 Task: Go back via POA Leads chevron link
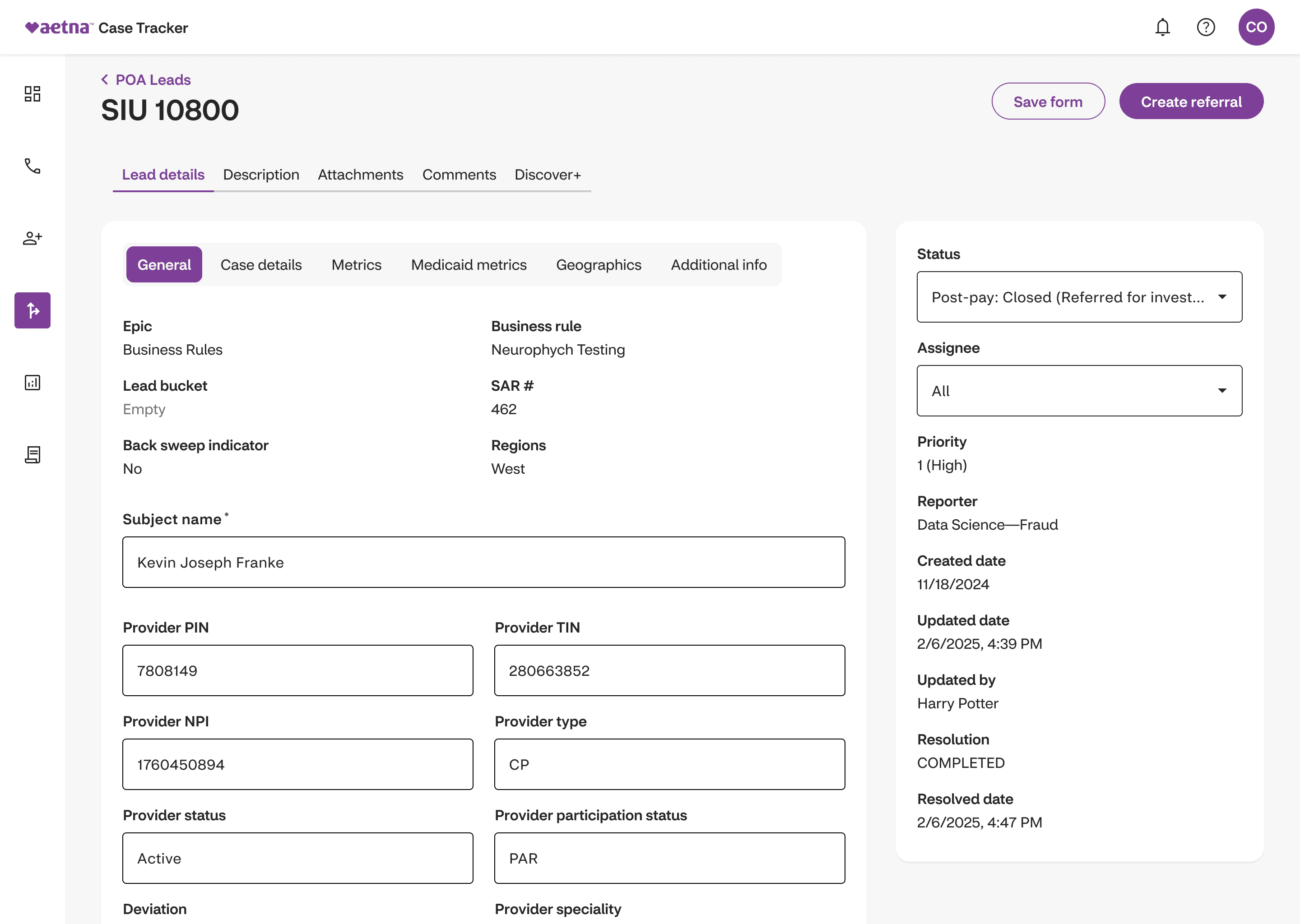point(146,80)
